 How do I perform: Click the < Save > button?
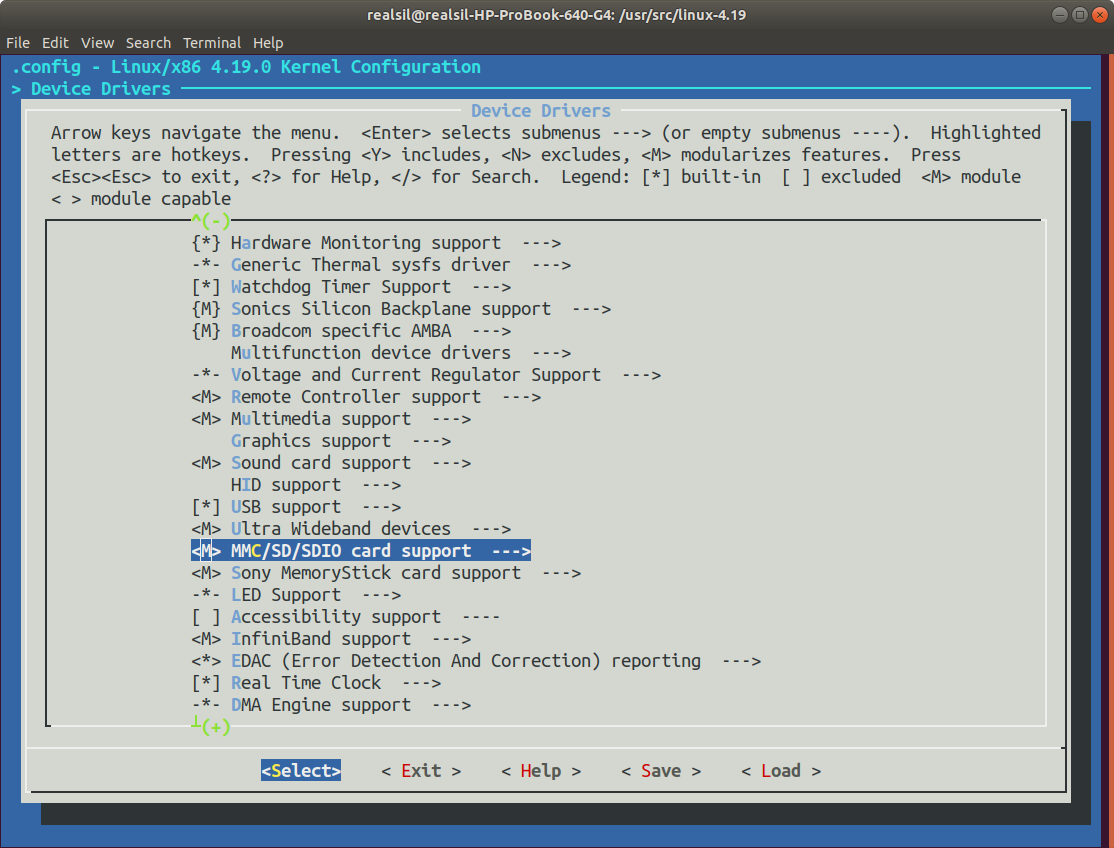[661, 771]
